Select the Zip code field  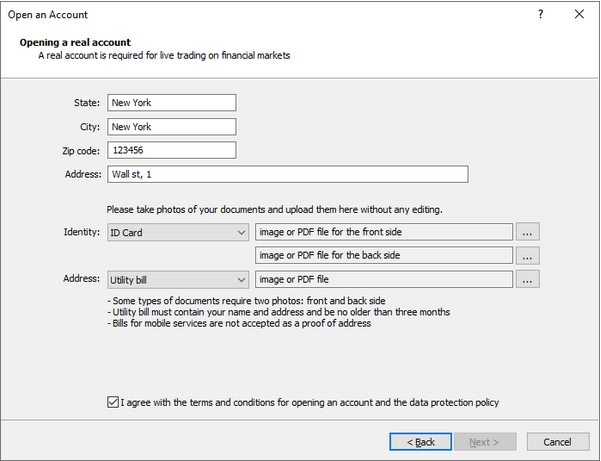pyautogui.click(x=171, y=150)
